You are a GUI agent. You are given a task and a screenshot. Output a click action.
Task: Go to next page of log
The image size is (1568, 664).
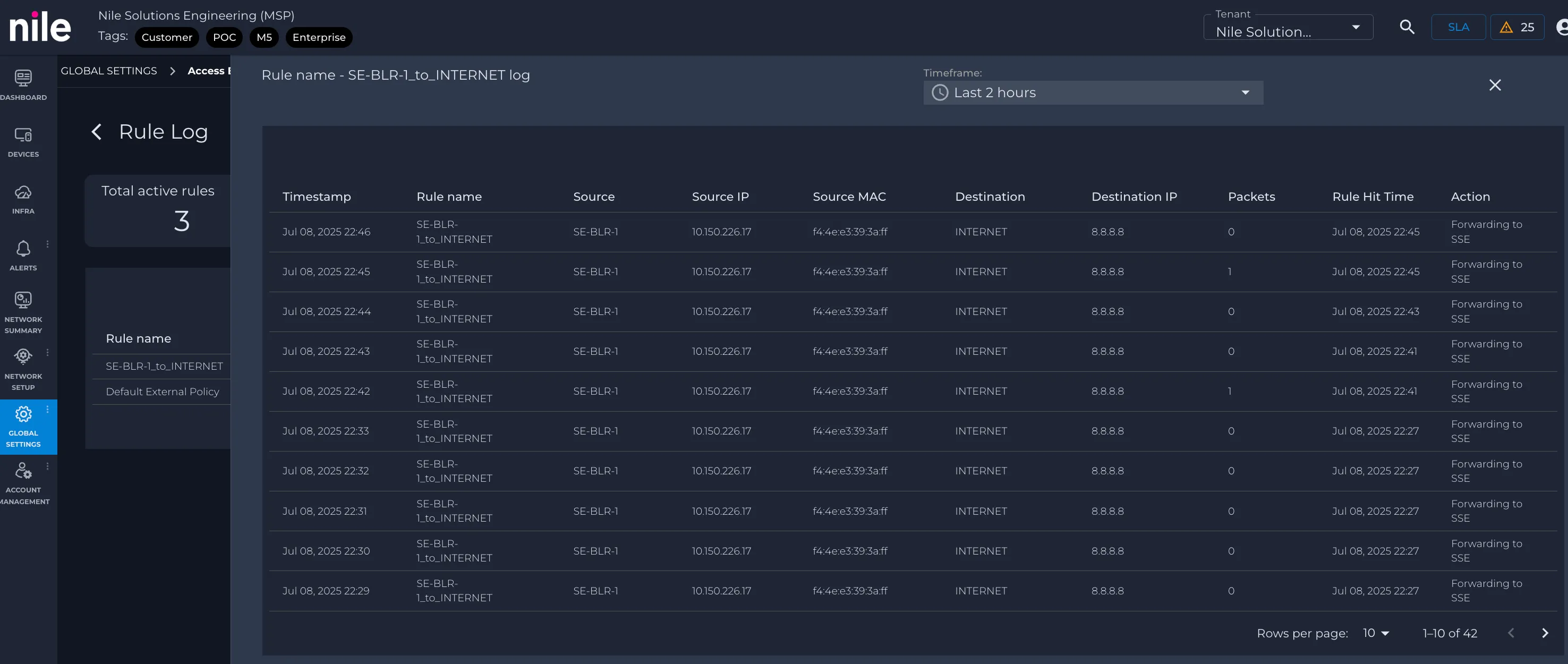(x=1545, y=634)
